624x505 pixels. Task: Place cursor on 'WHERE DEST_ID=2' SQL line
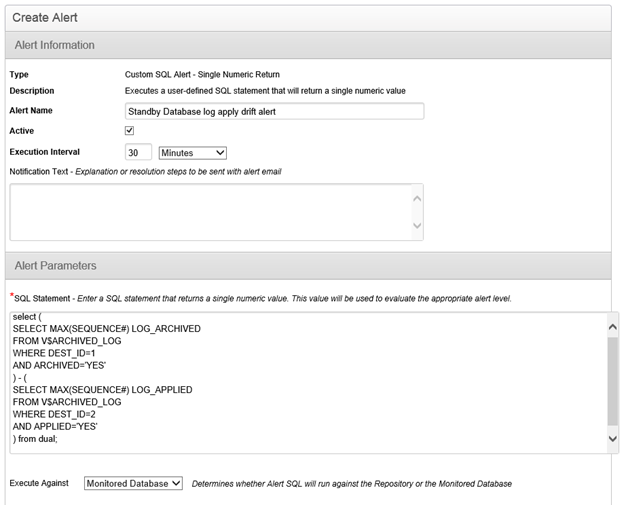click(x=54, y=414)
